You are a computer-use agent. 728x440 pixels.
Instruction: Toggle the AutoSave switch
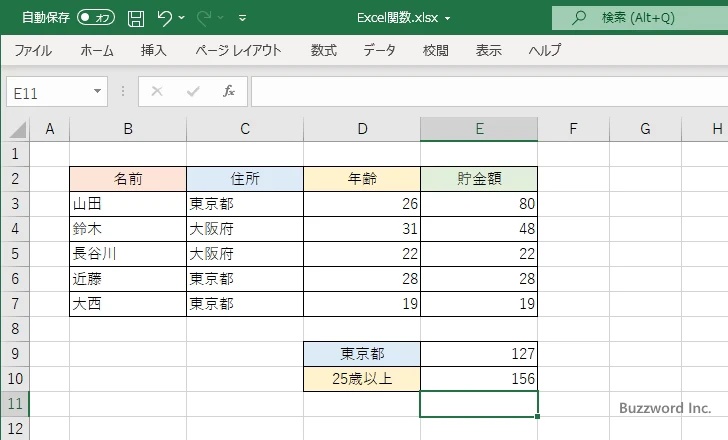[x=96, y=18]
